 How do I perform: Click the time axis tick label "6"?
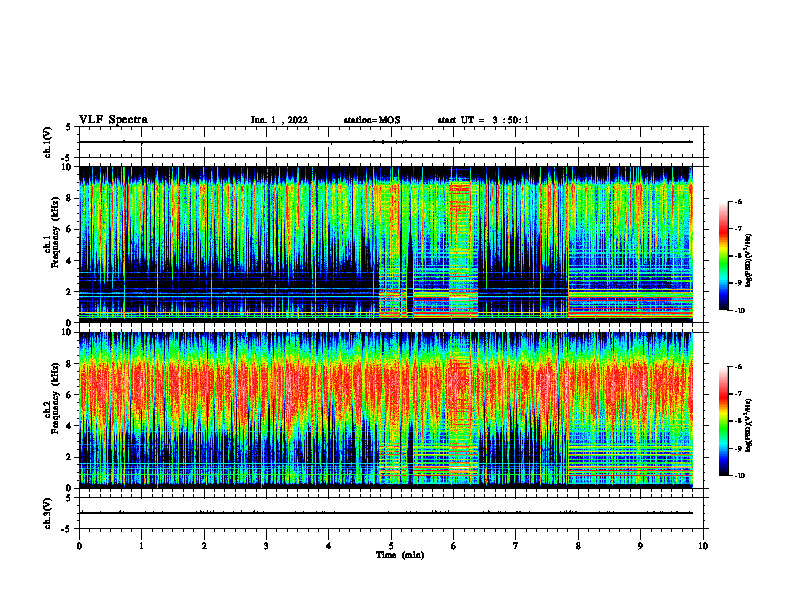click(x=454, y=546)
